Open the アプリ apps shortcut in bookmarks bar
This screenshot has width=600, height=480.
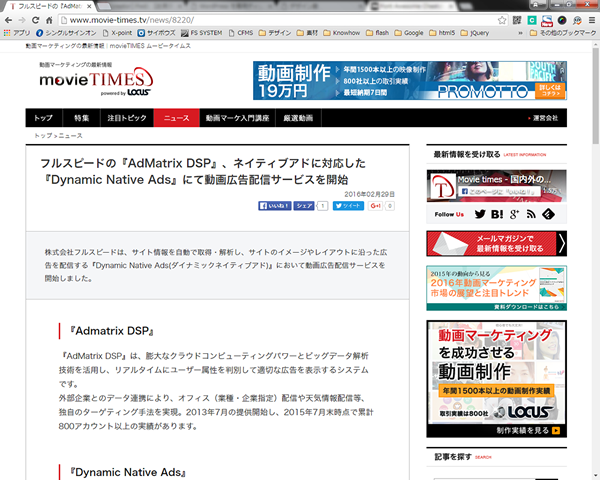click(x=17, y=33)
